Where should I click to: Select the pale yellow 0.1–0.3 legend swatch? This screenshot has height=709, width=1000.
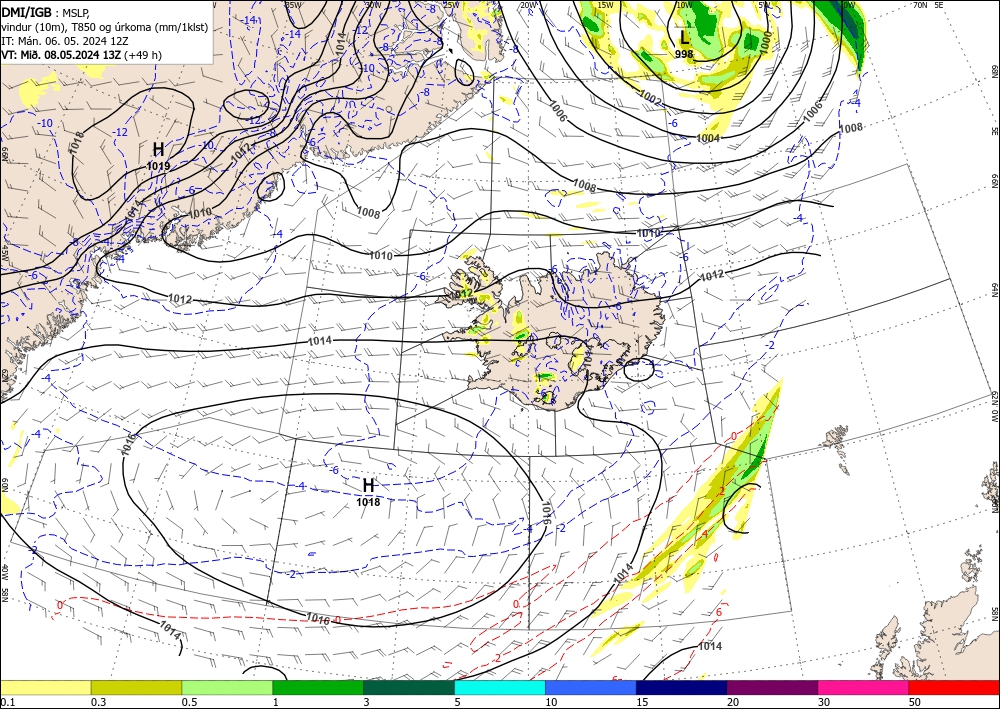[45, 688]
